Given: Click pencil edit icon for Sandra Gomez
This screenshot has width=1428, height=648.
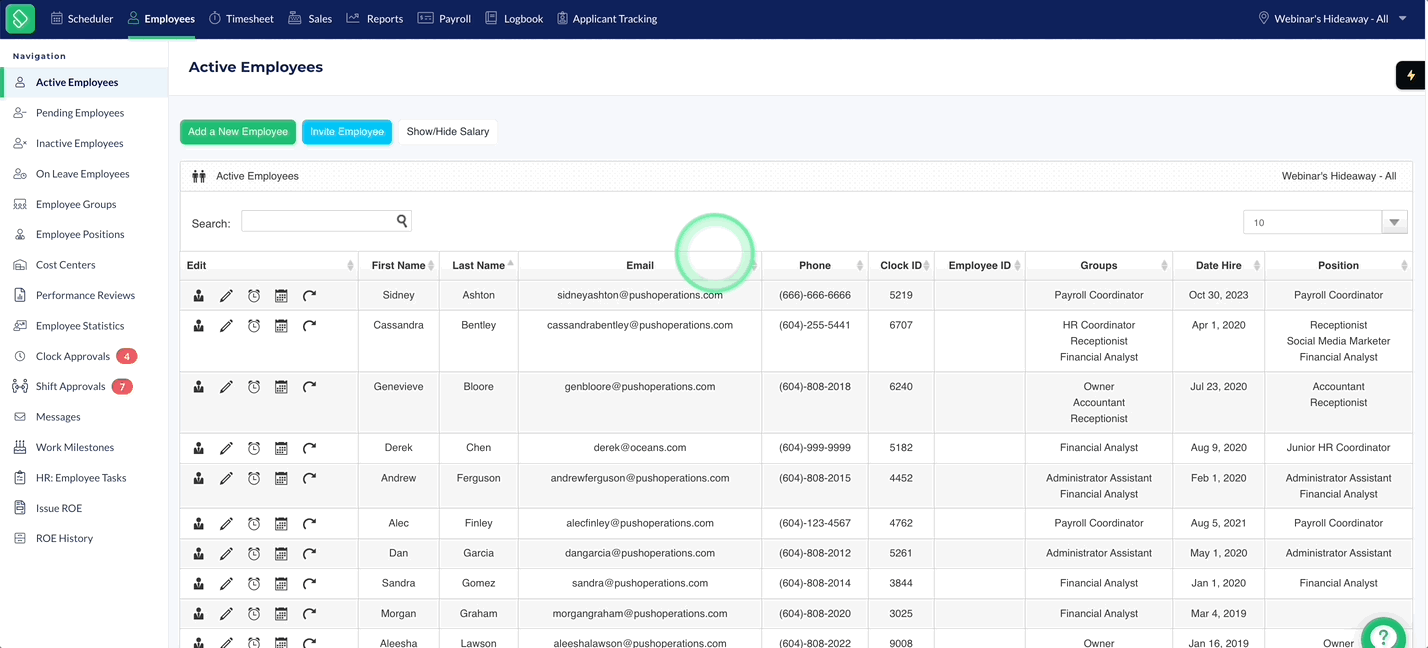Looking at the screenshot, I should click(226, 584).
